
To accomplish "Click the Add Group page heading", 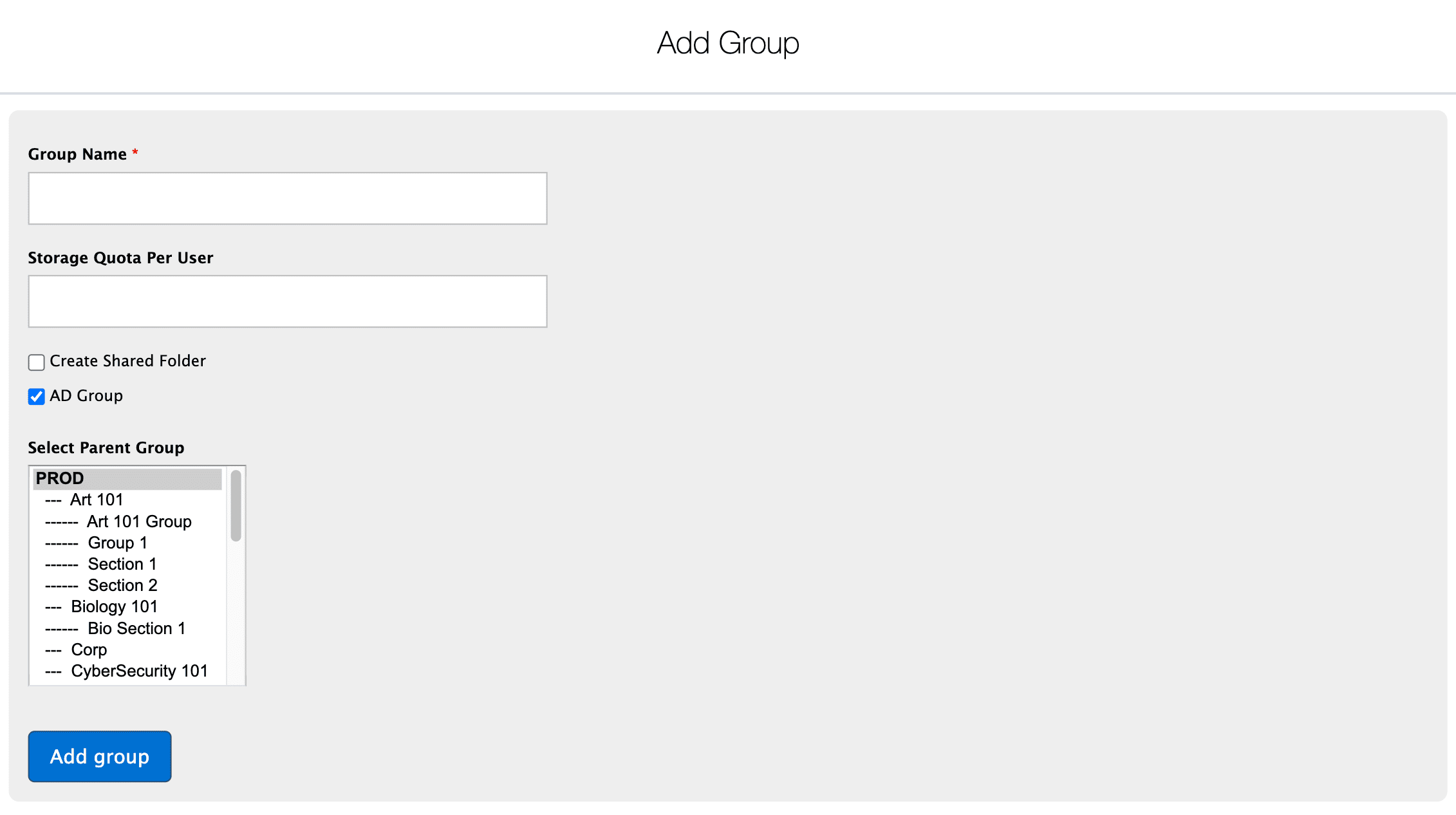I will (x=727, y=43).
